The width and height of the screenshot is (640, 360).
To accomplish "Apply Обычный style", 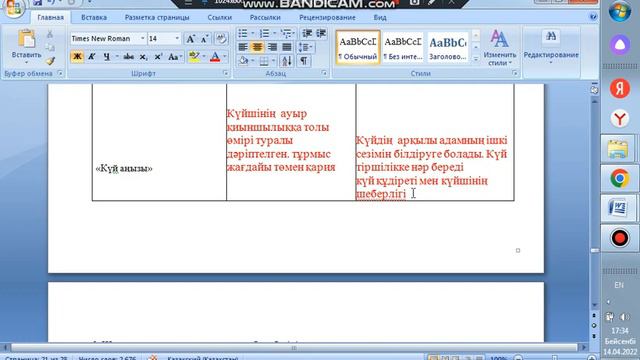I will (x=358, y=47).
